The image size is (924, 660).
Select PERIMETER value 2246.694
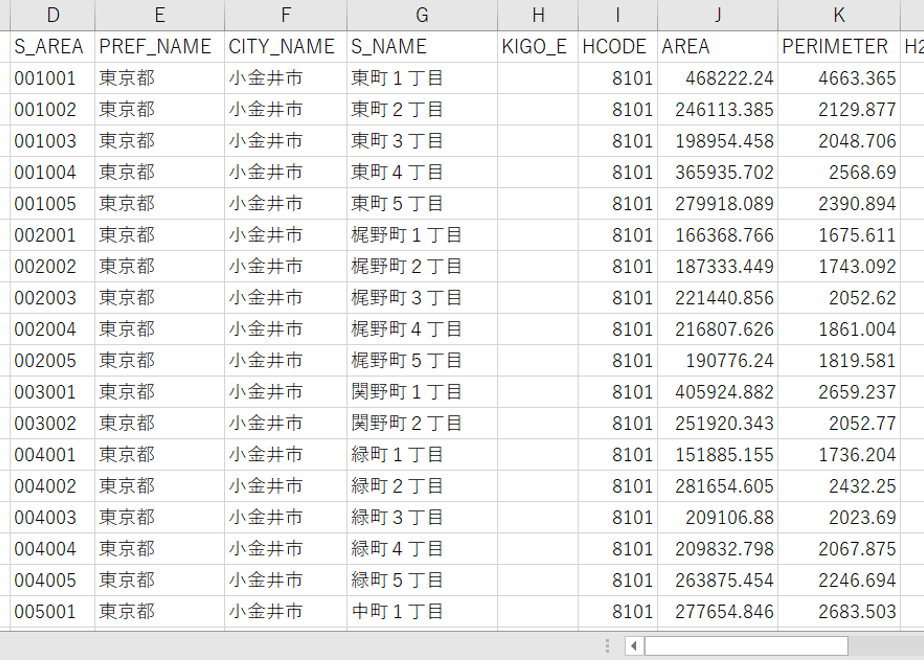(x=839, y=580)
